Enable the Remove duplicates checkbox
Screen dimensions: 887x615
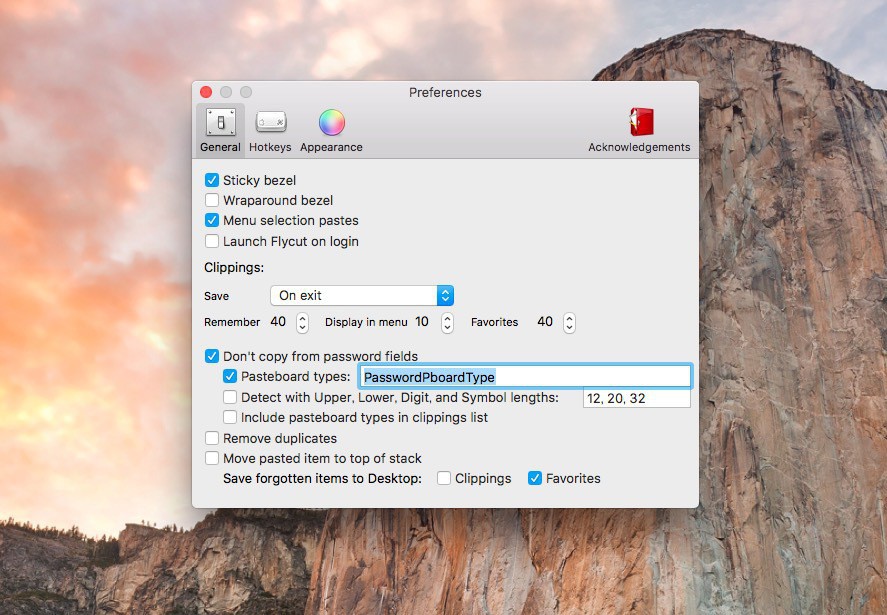[212, 438]
